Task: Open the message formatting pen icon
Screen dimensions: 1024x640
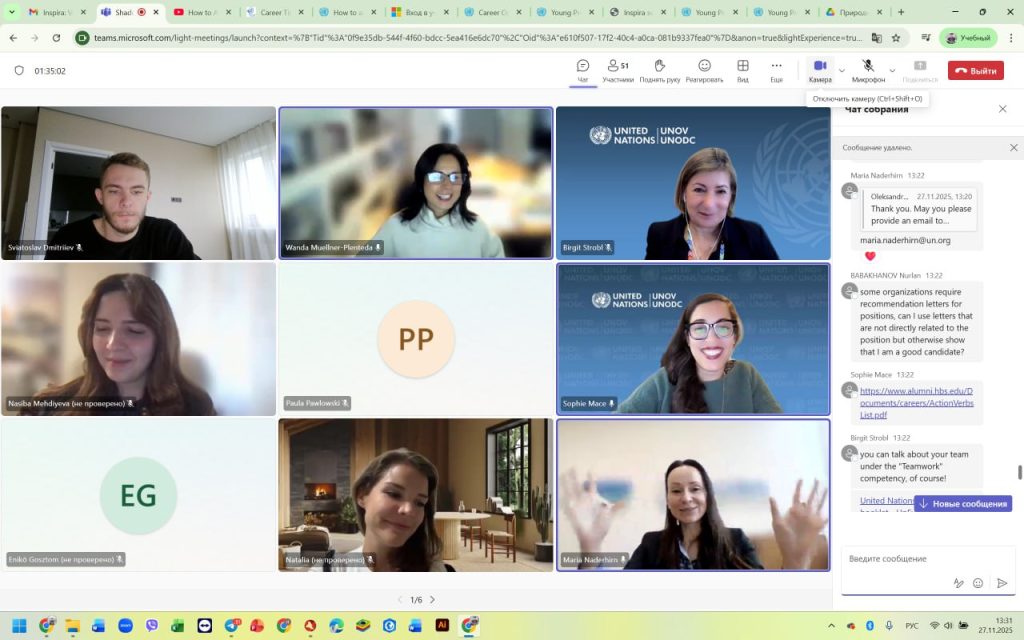Action: tap(958, 583)
